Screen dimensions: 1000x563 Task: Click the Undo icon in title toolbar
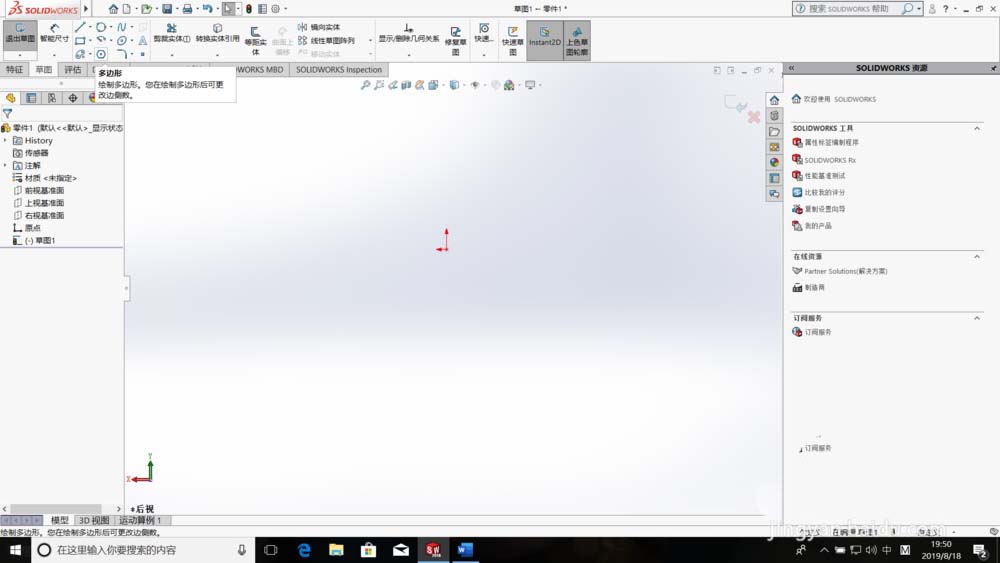coord(207,9)
